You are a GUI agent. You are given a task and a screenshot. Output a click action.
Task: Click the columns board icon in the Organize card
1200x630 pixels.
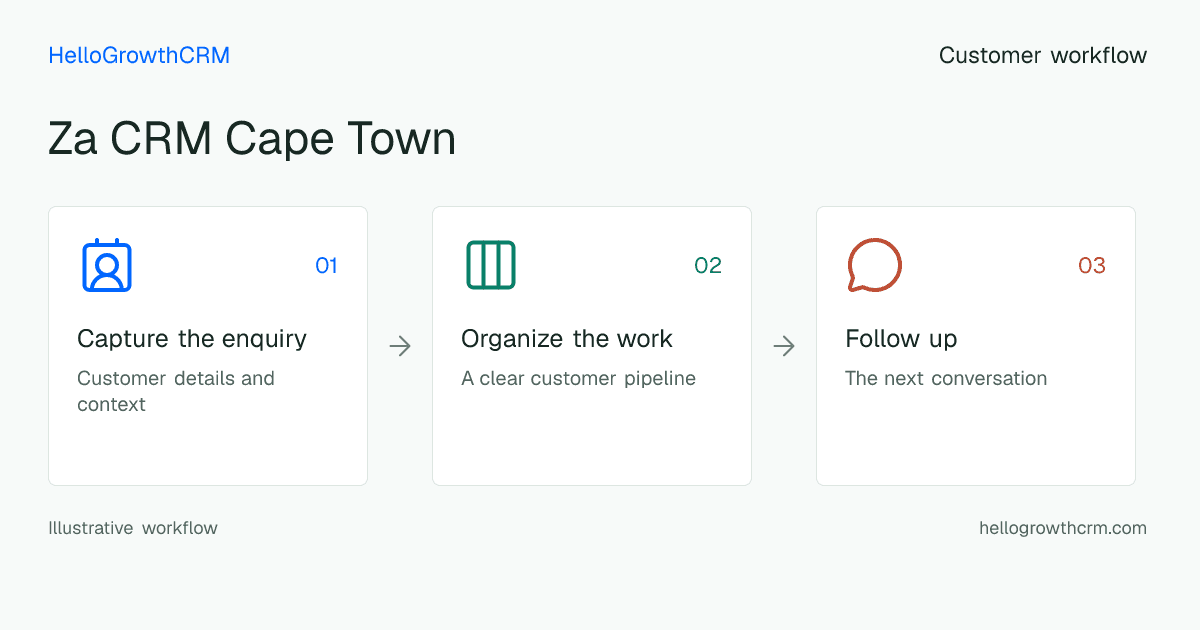coord(491,265)
